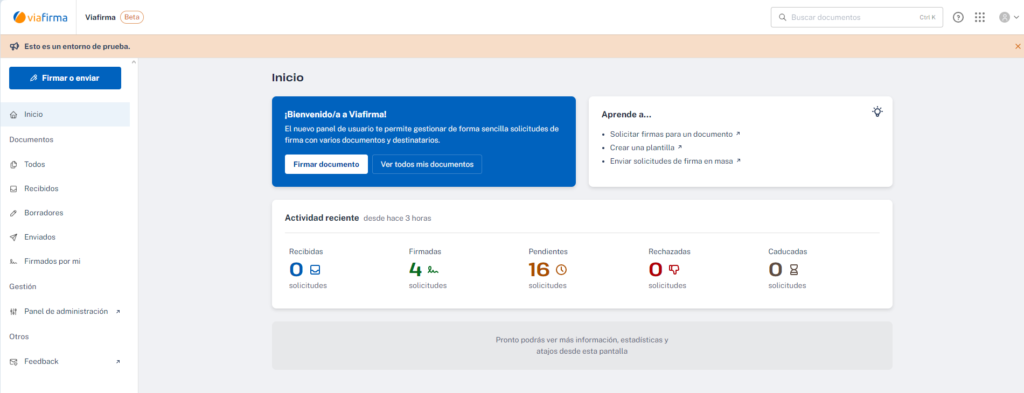Focus the Buscar documentos search field
This screenshot has height=393, width=1024.
[857, 18]
